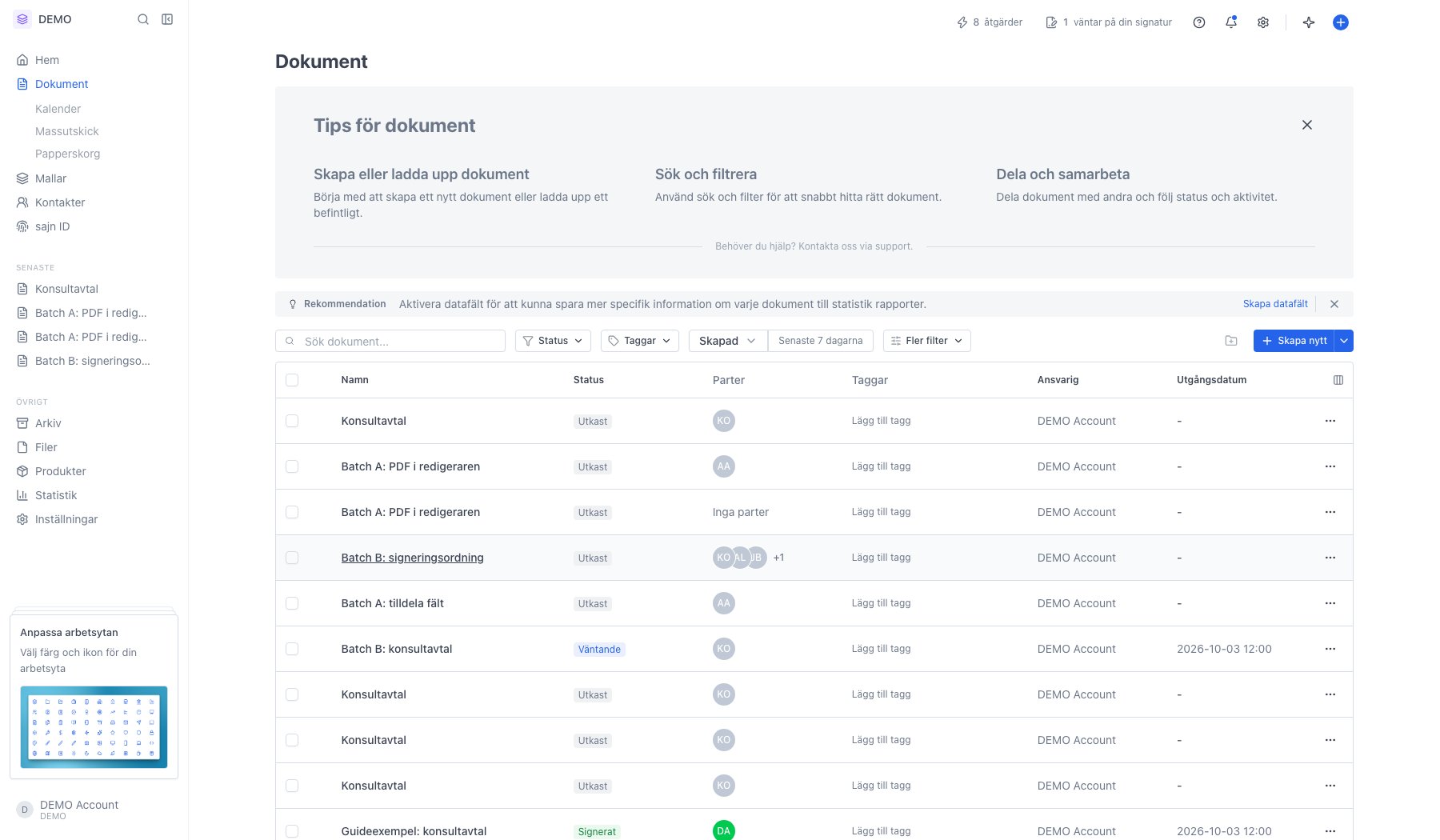
Task: Expand the Taggar filter dropdown
Action: point(640,341)
